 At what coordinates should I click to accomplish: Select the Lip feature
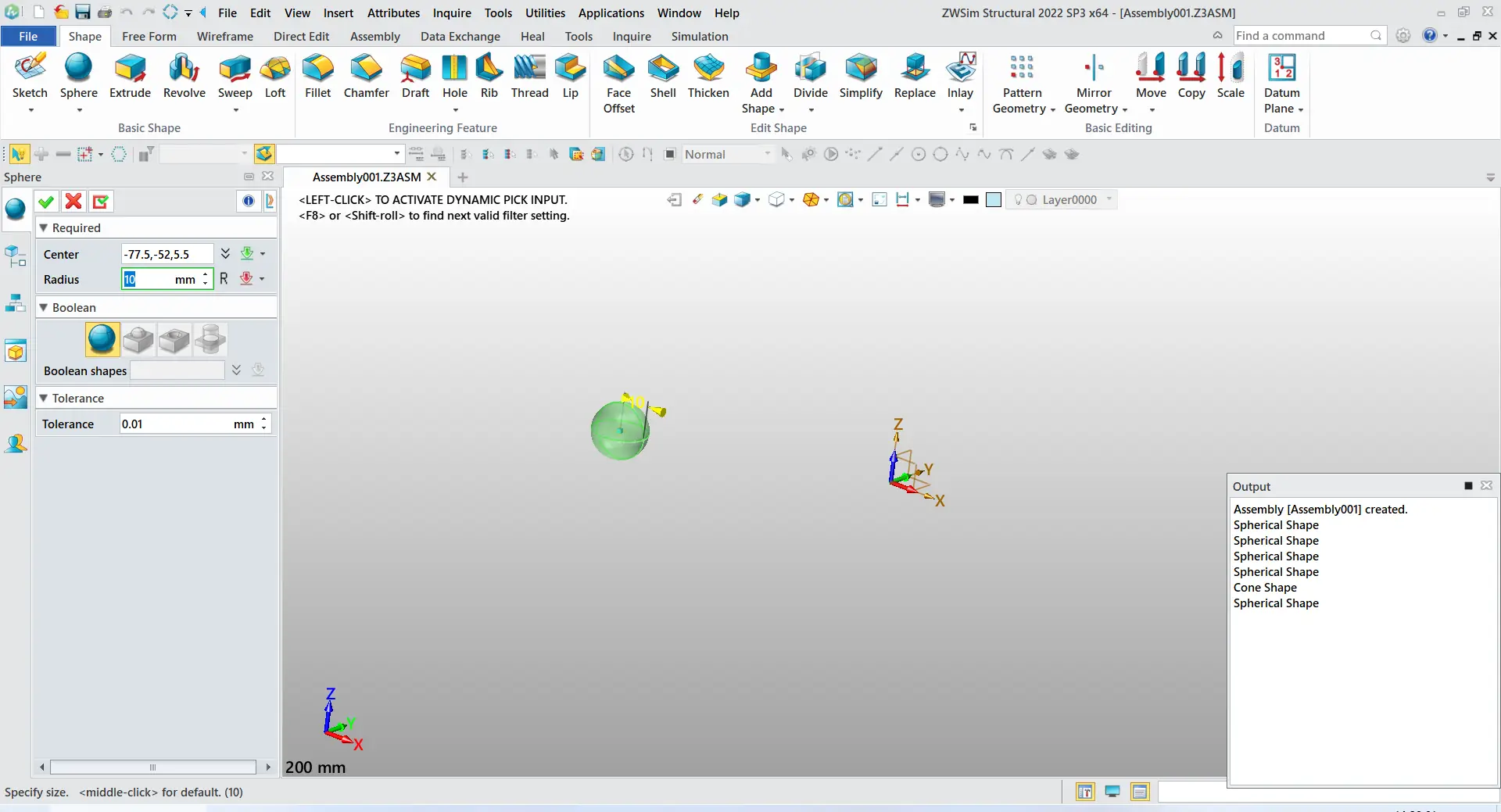coord(571,77)
